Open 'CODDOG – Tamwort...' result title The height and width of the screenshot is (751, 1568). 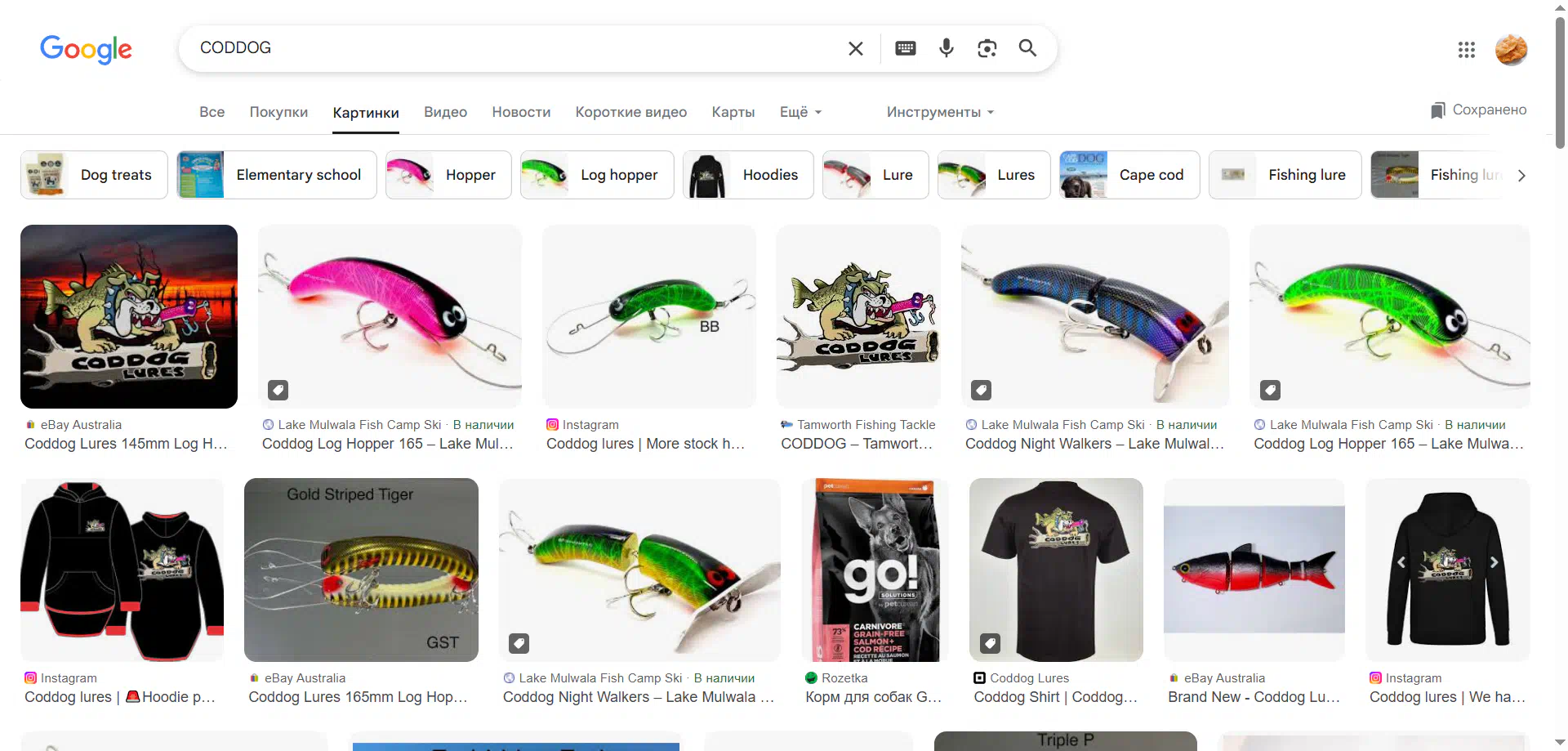(x=857, y=444)
